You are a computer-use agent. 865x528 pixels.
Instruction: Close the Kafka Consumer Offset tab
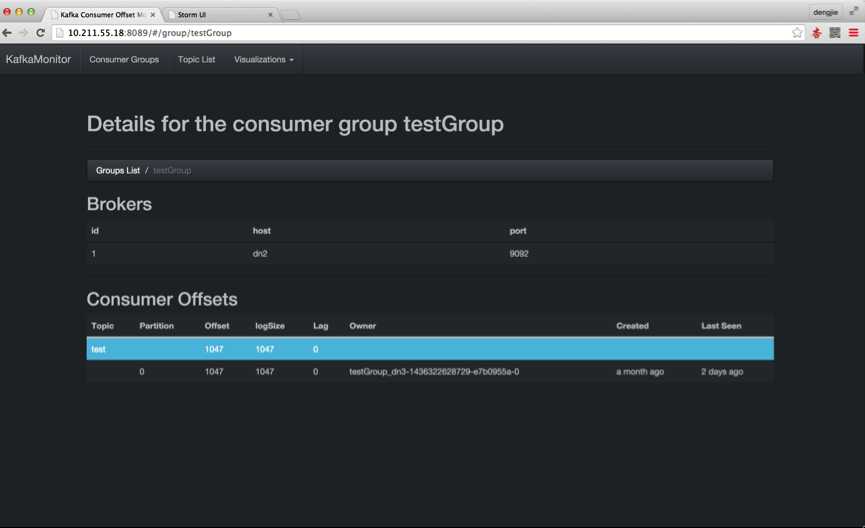click(153, 15)
